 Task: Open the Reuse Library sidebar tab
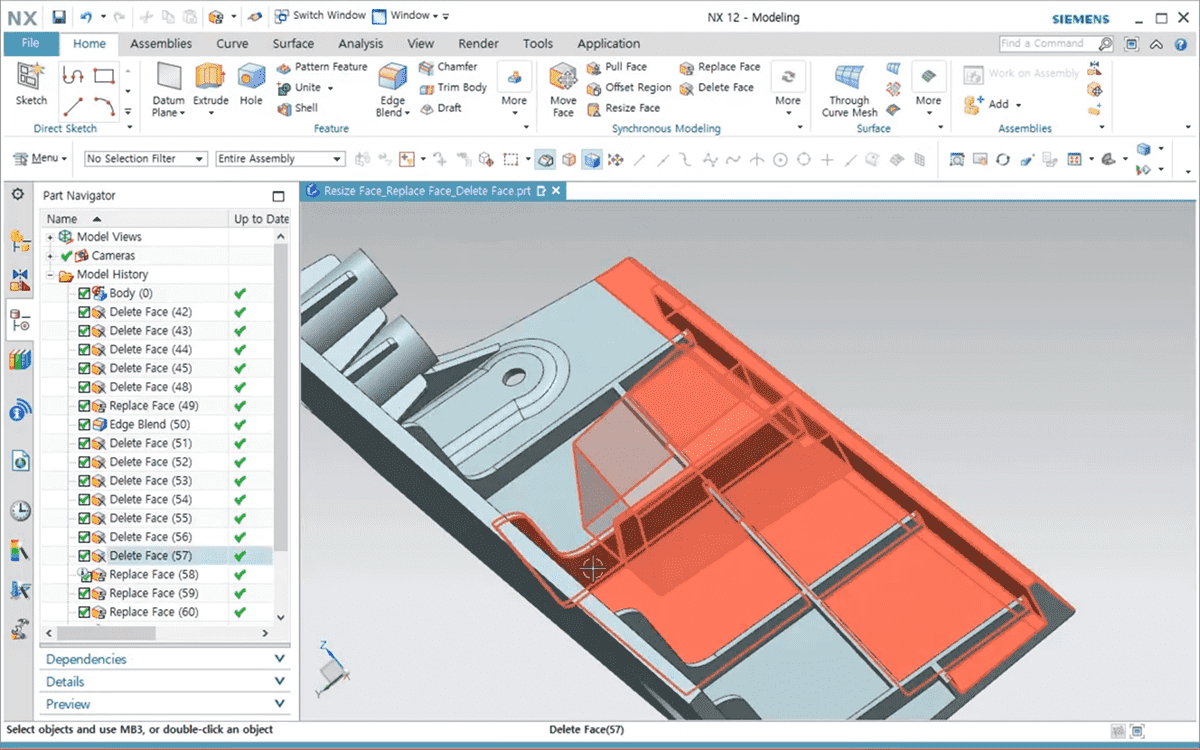pyautogui.click(x=20, y=358)
